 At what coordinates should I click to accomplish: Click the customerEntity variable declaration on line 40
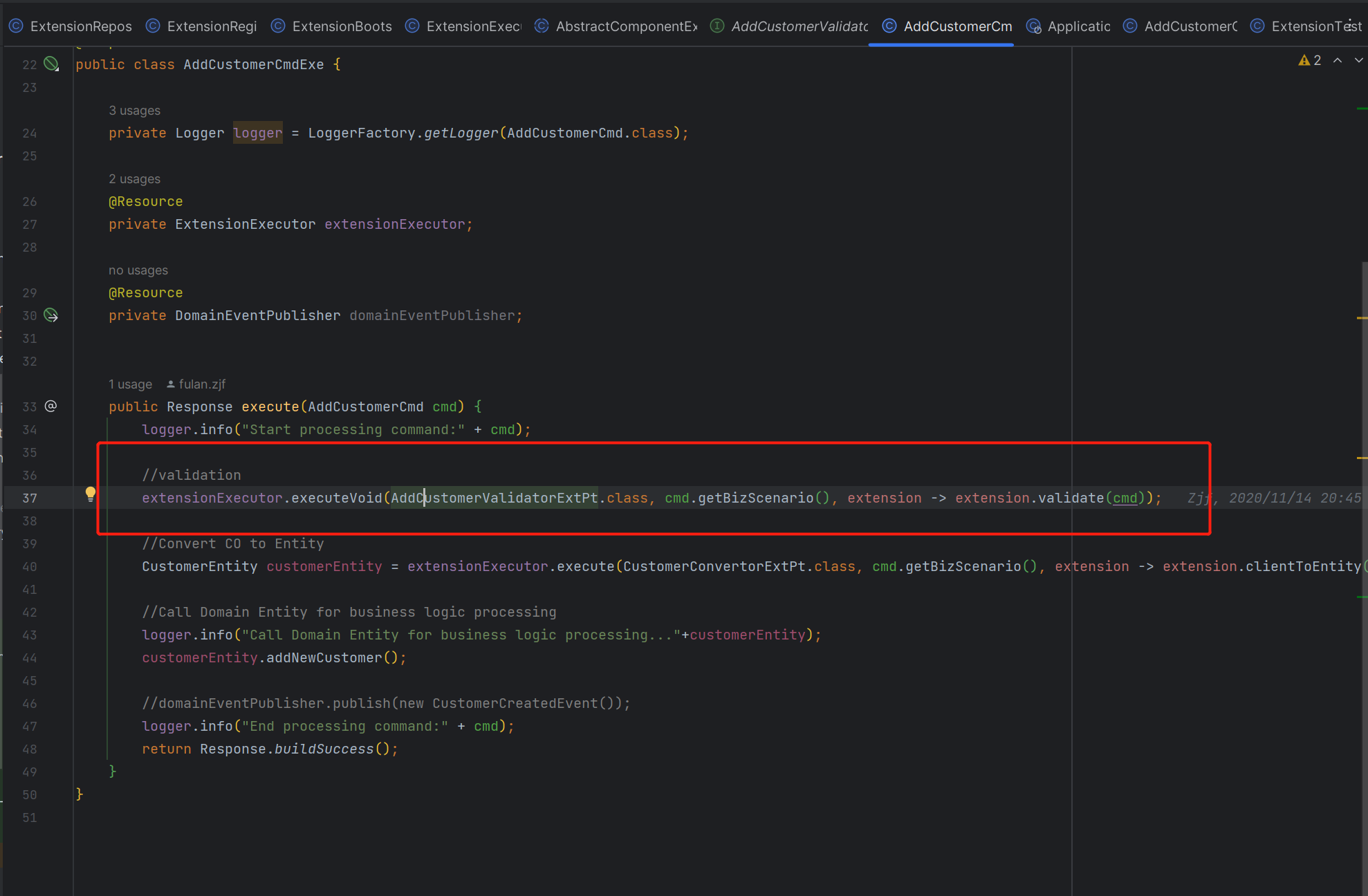click(324, 566)
